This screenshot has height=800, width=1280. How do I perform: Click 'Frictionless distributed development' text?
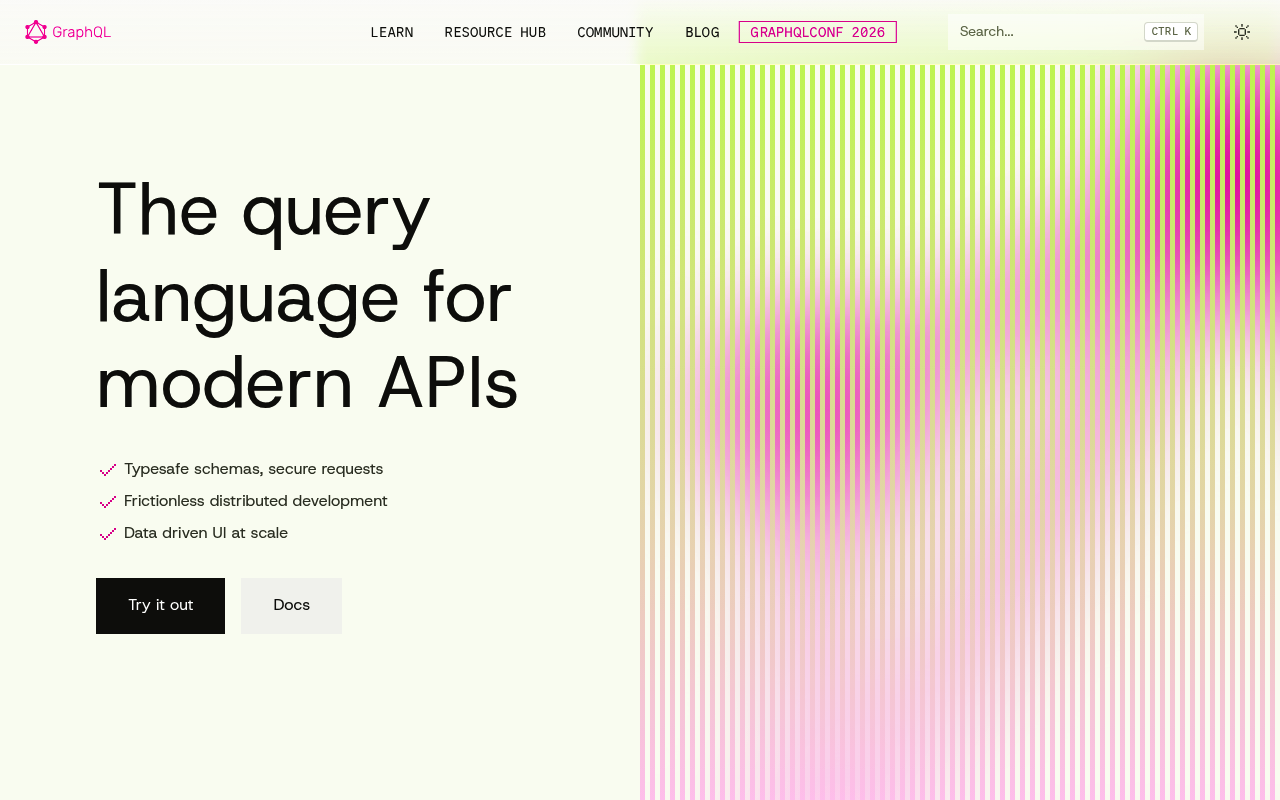point(255,501)
